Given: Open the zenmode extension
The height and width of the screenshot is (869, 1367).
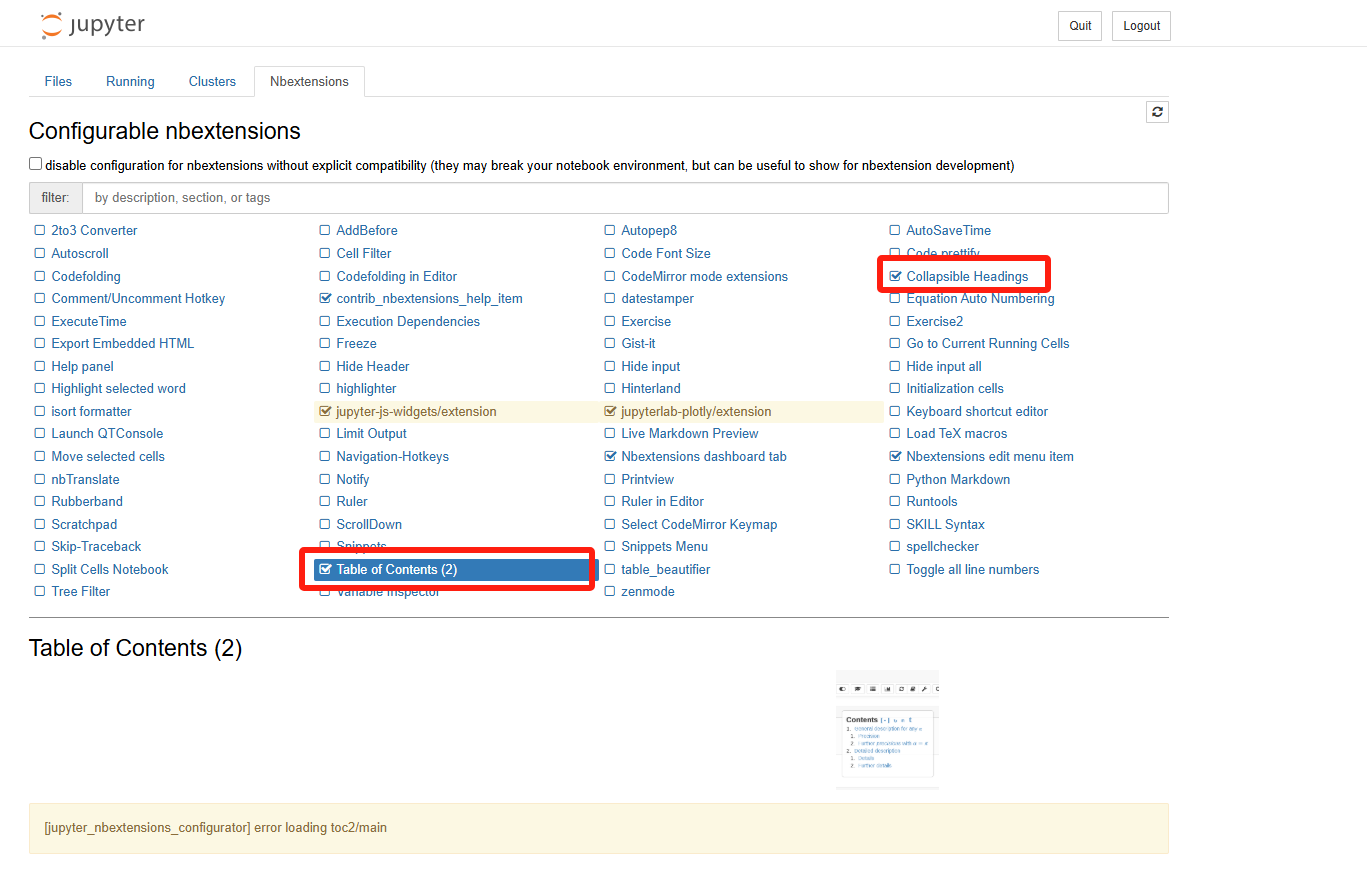Looking at the screenshot, I should click(648, 592).
